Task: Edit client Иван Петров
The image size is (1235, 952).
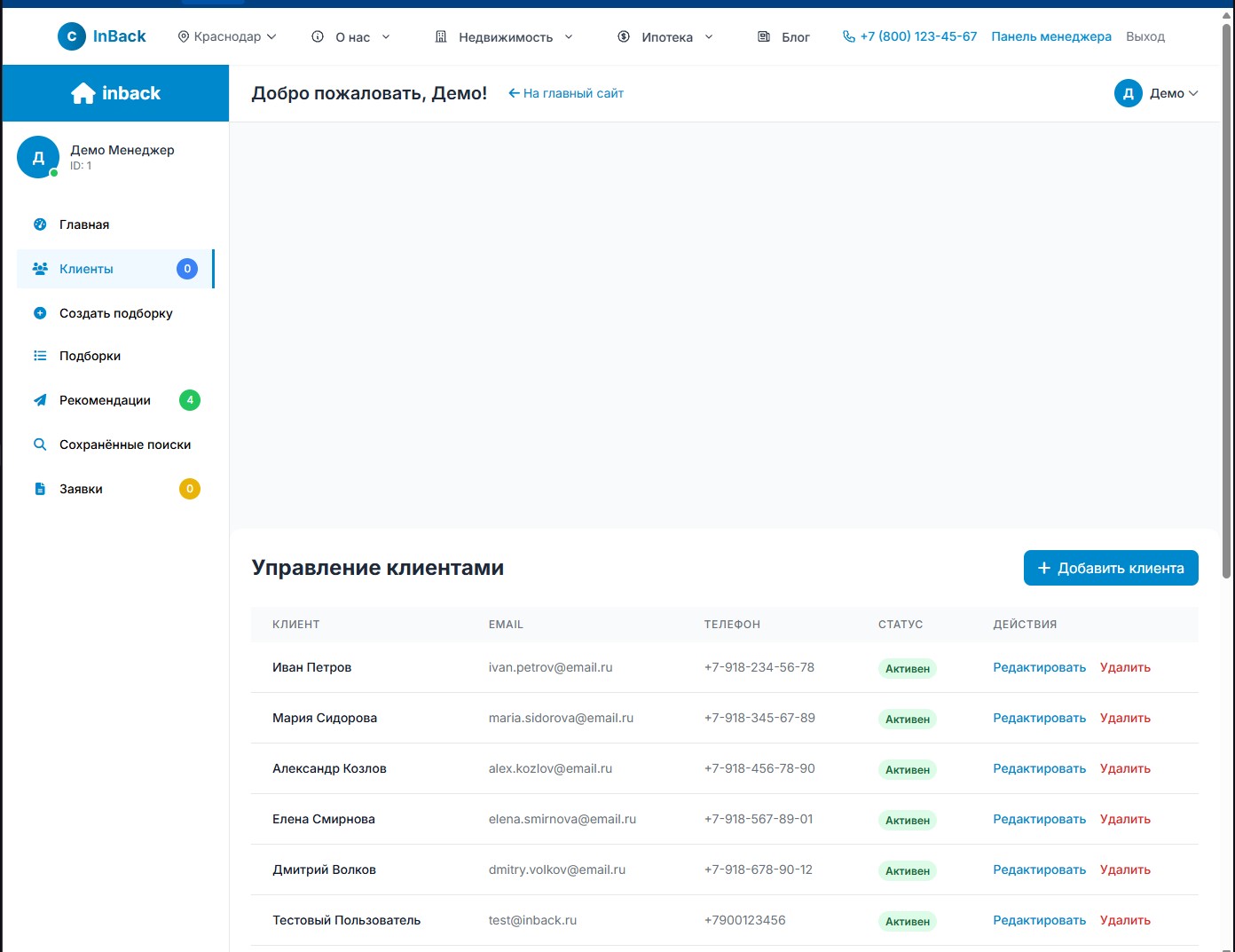Action: pos(1039,667)
